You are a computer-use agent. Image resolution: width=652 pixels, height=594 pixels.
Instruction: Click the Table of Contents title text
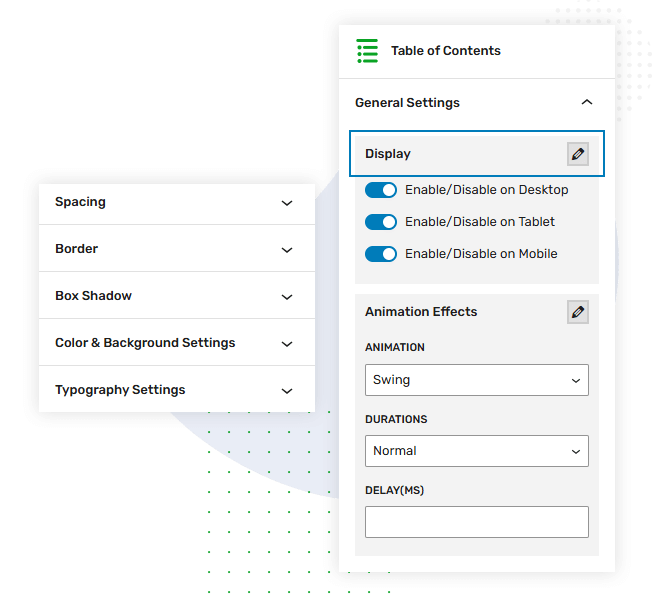point(445,51)
